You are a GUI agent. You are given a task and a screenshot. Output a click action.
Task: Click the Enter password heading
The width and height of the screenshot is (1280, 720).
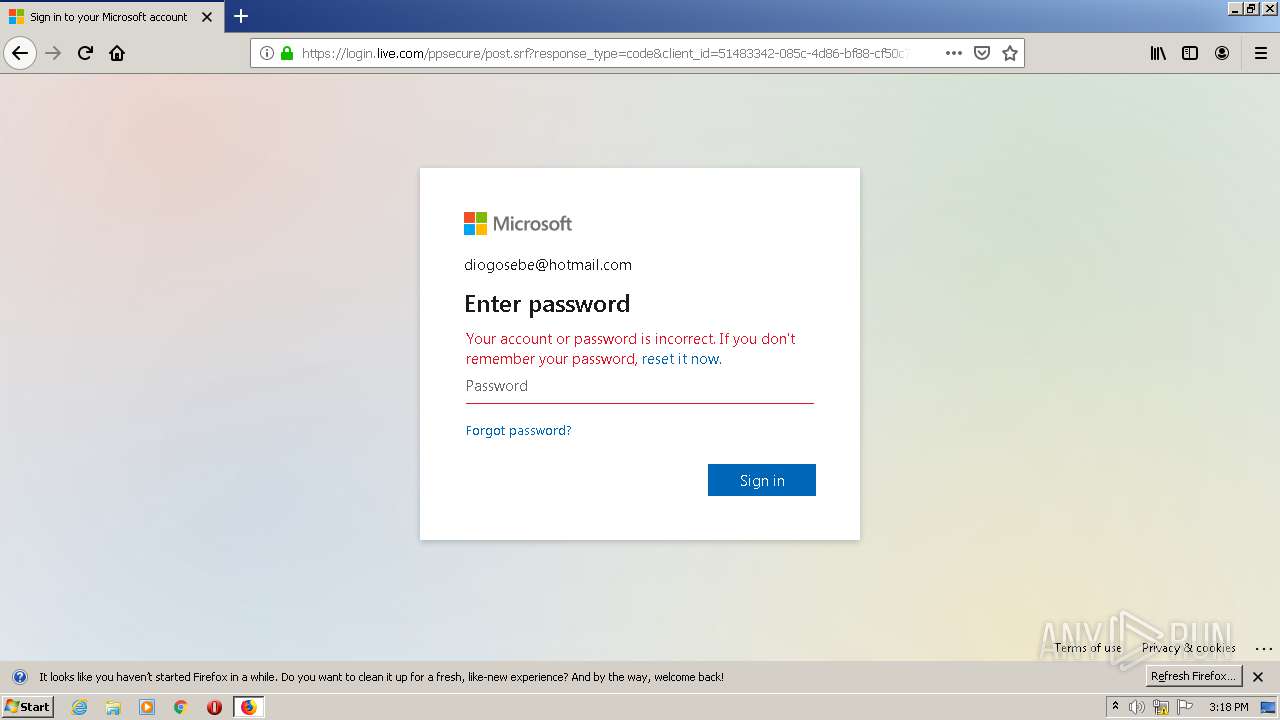click(x=547, y=304)
